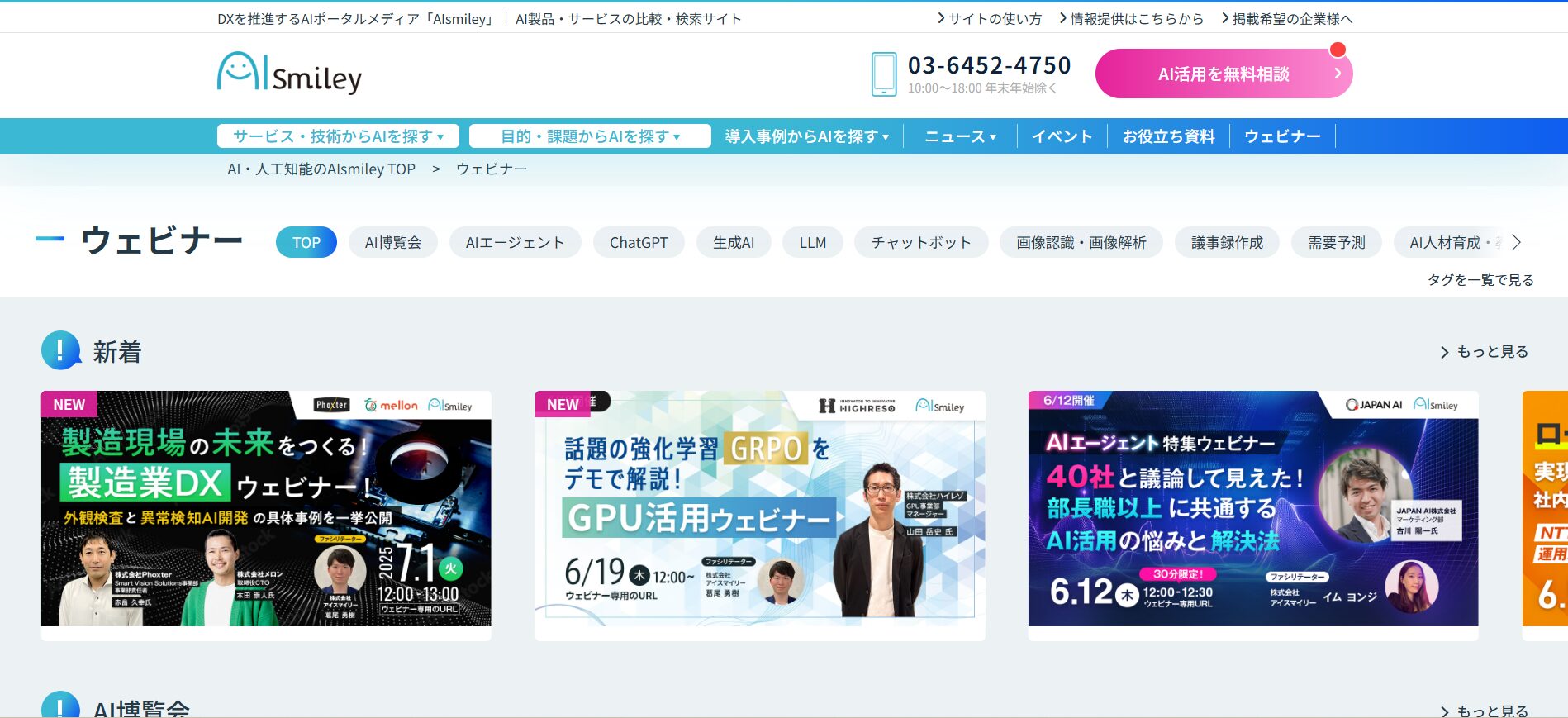Click the phone icon beside the phone number
This screenshot has height=718, width=1568.
coord(883,74)
